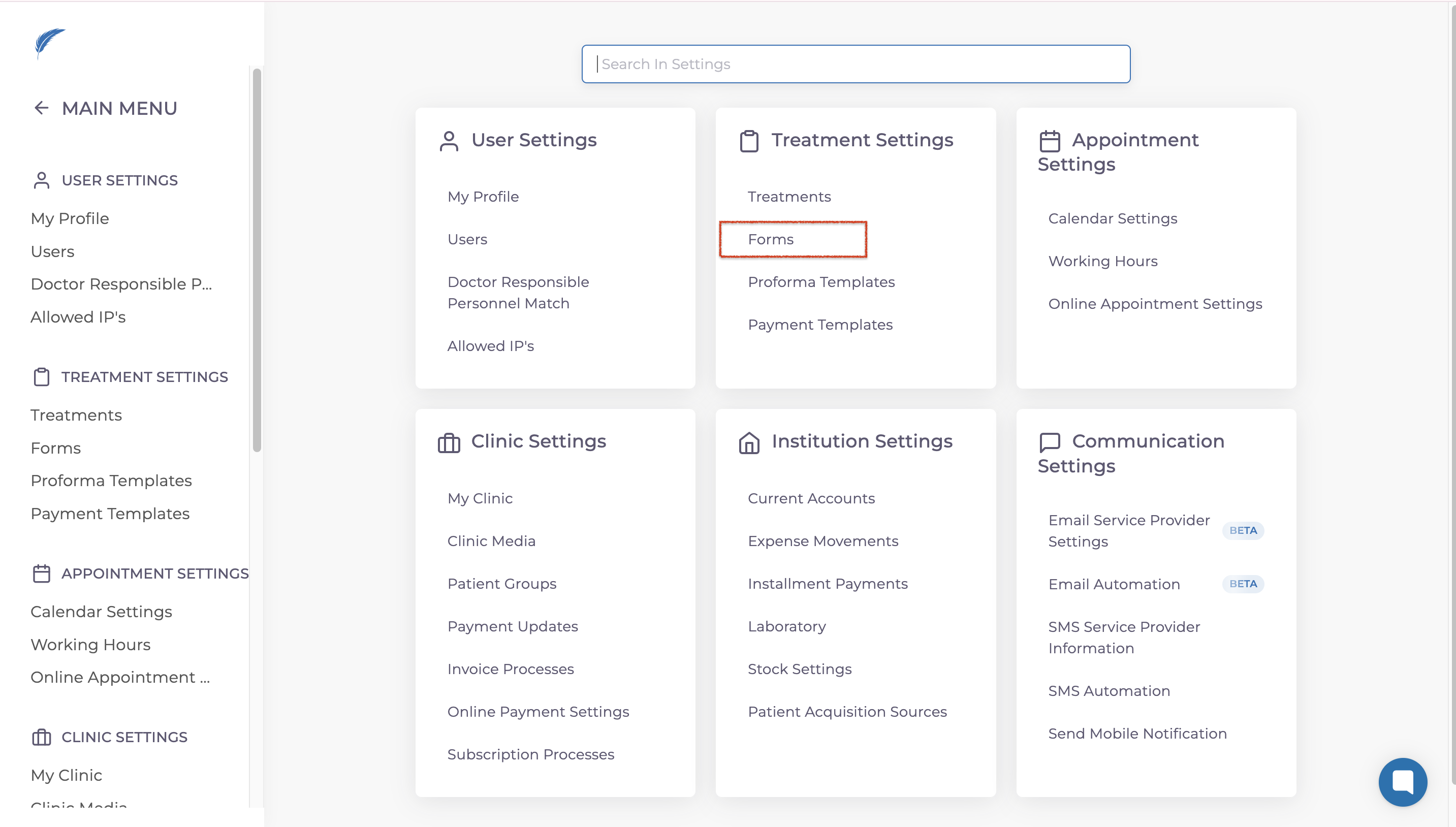Open Patient Acquisition Sources
The image size is (1456, 827).
click(x=847, y=712)
